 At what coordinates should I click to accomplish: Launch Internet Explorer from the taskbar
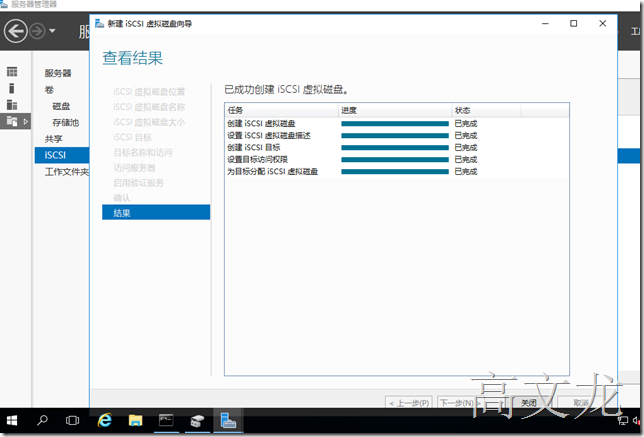104,420
